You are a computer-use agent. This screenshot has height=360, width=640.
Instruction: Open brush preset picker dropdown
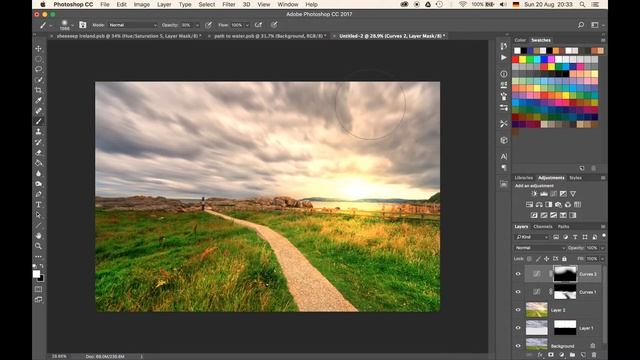point(72,25)
